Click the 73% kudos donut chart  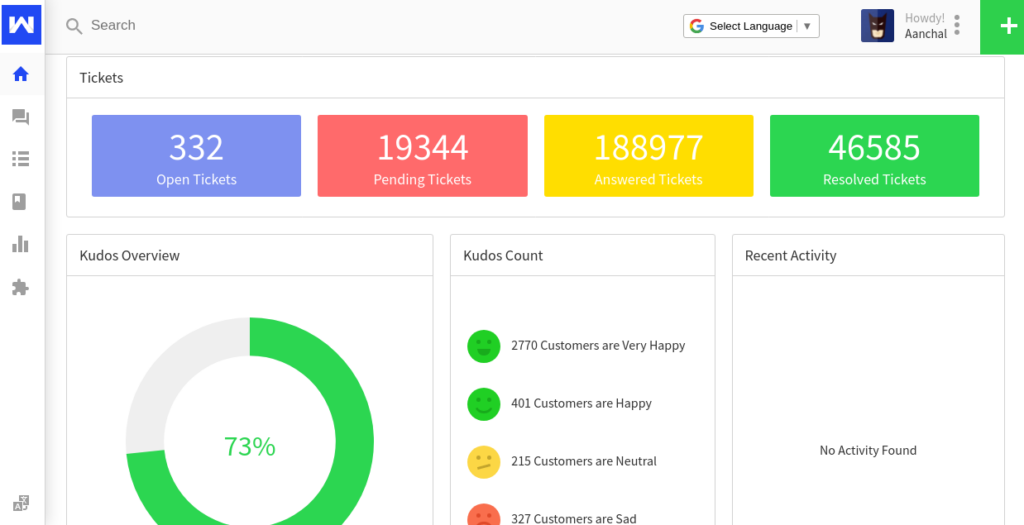coord(250,445)
